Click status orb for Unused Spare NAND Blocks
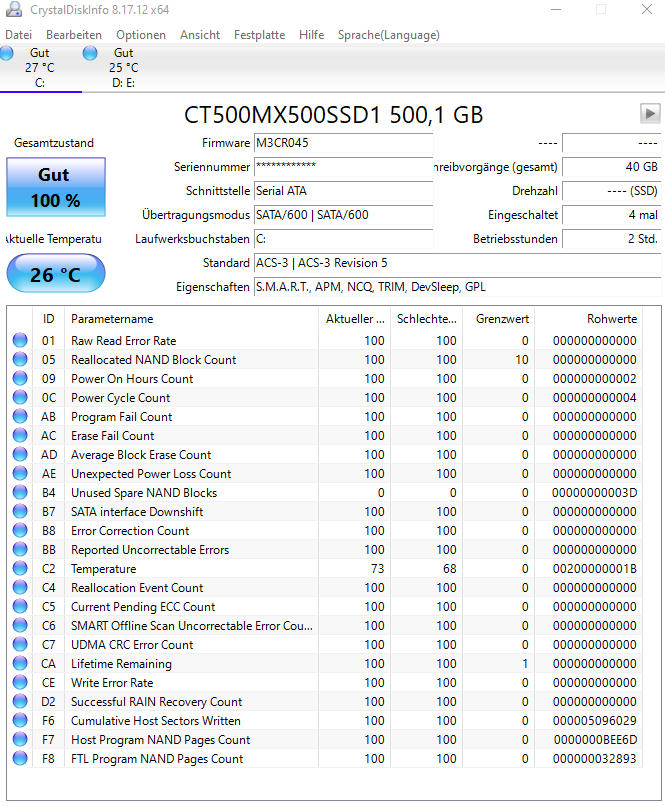 pyautogui.click(x=20, y=492)
